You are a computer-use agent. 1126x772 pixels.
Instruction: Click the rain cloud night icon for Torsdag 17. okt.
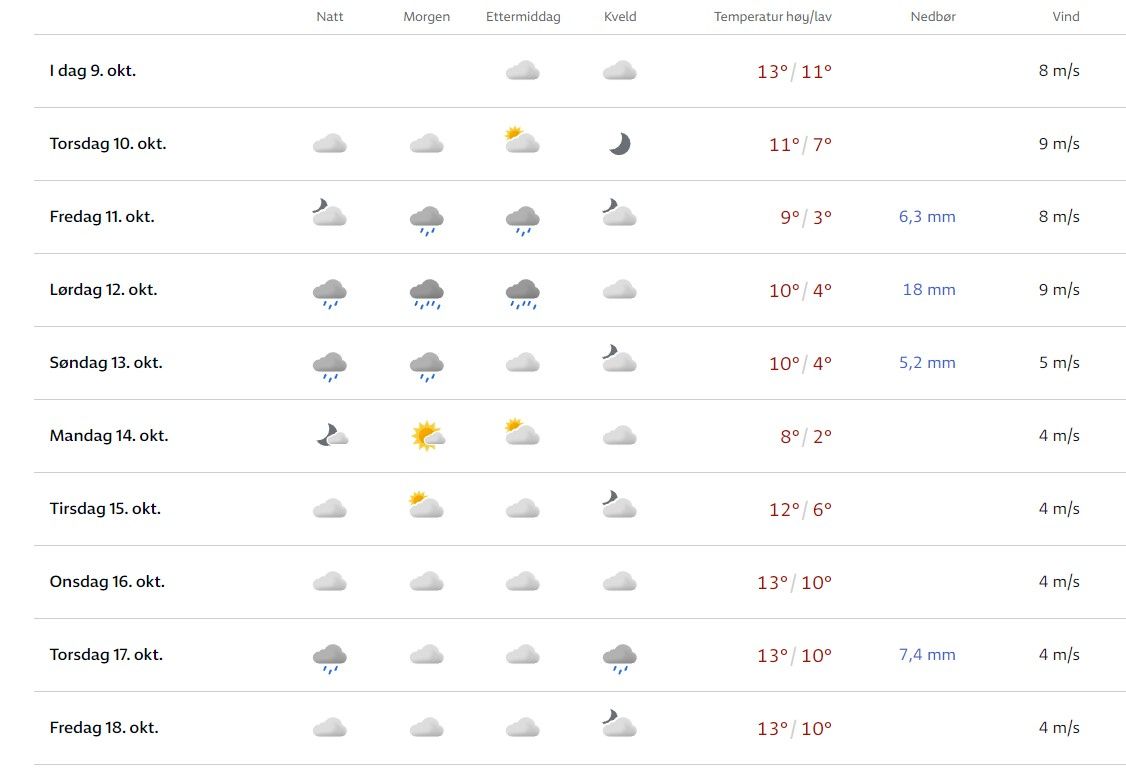coord(330,657)
